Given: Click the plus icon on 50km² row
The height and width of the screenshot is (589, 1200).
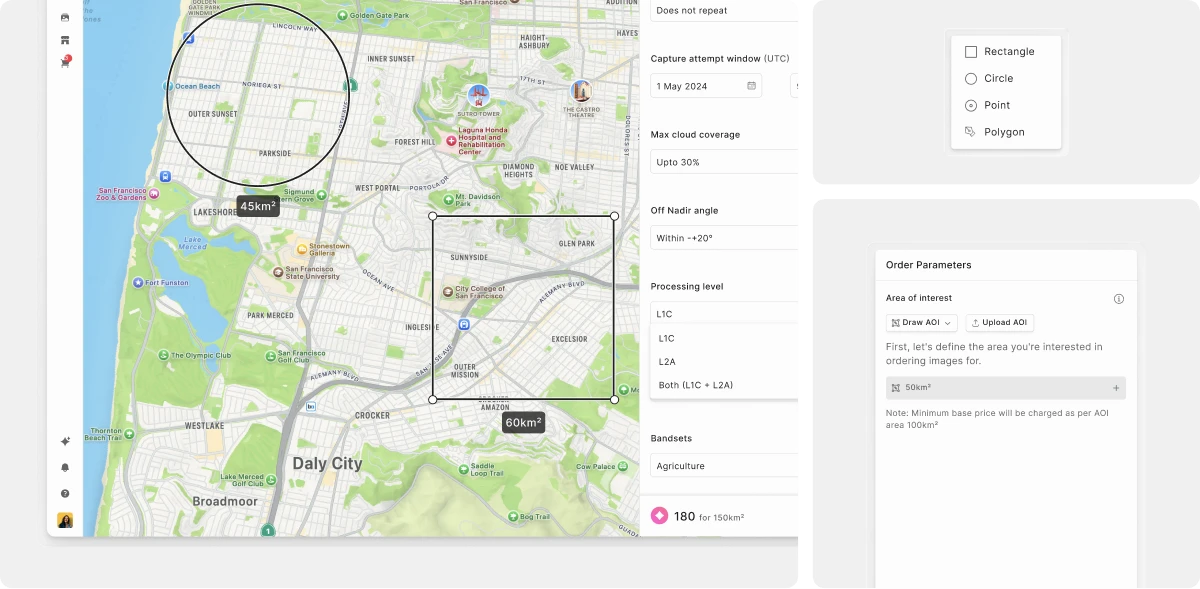Looking at the screenshot, I should [x=1116, y=388].
